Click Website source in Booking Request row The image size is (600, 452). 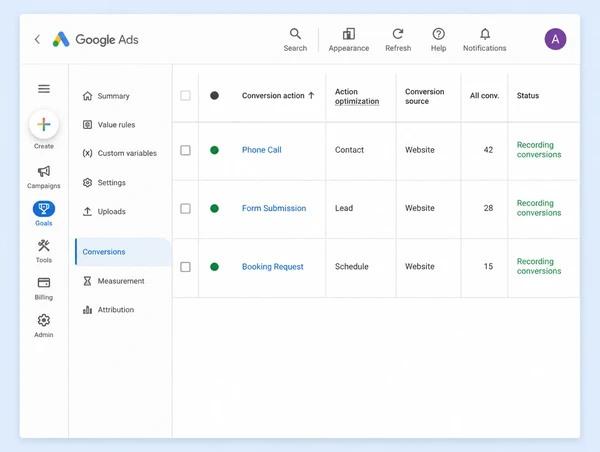[x=420, y=266]
